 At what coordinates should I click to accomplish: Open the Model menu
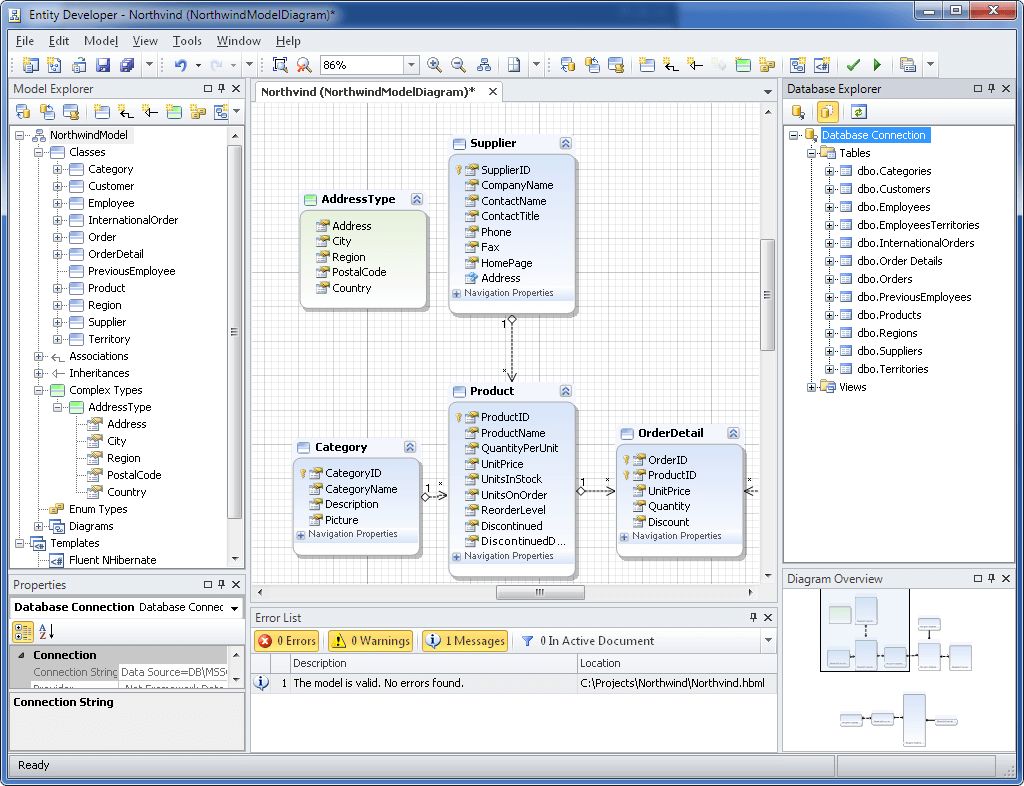(100, 41)
